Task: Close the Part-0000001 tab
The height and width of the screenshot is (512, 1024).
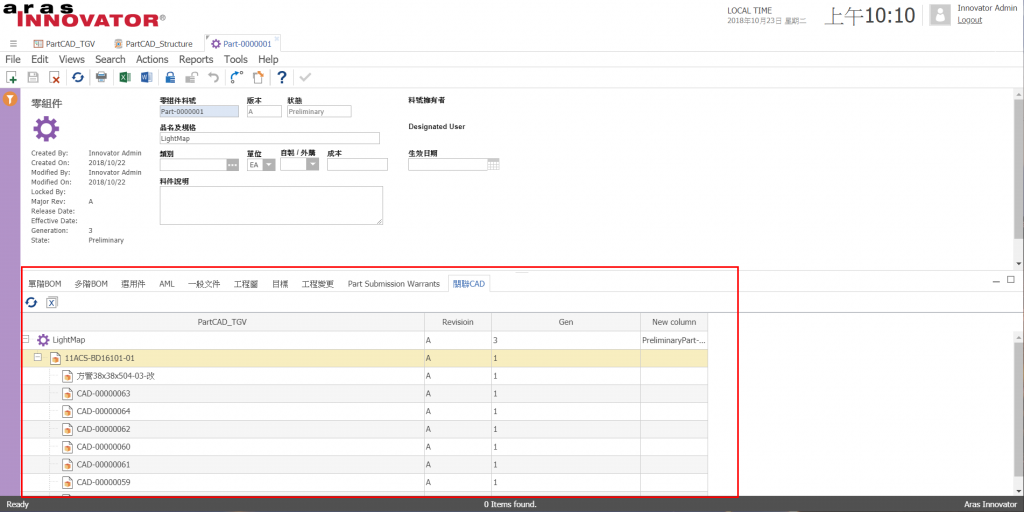Action: point(277,39)
